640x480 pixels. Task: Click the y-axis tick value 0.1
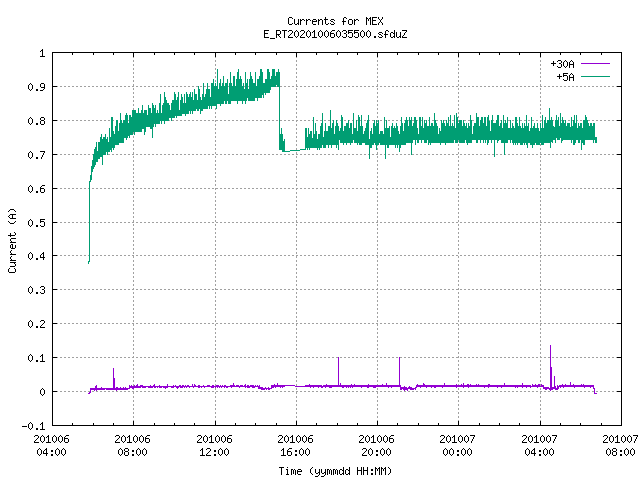[x=36, y=358]
